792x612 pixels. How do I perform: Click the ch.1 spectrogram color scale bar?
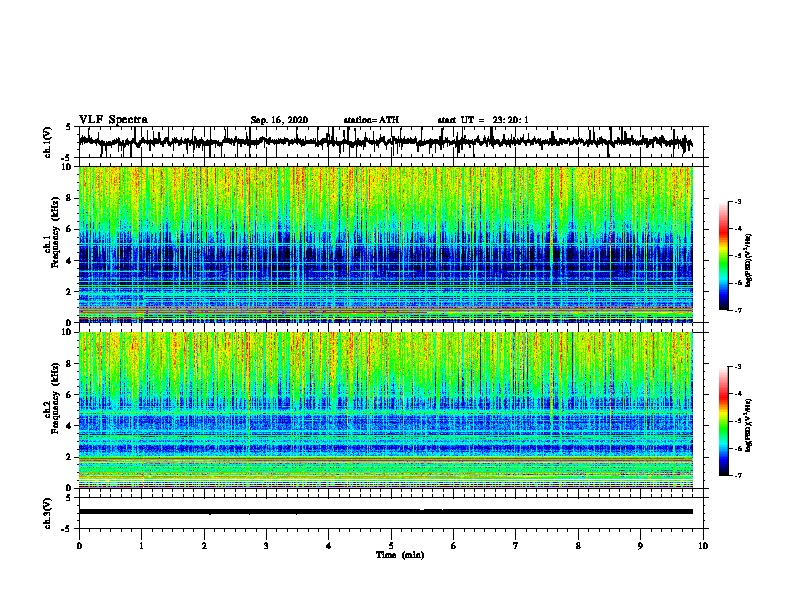(x=723, y=256)
